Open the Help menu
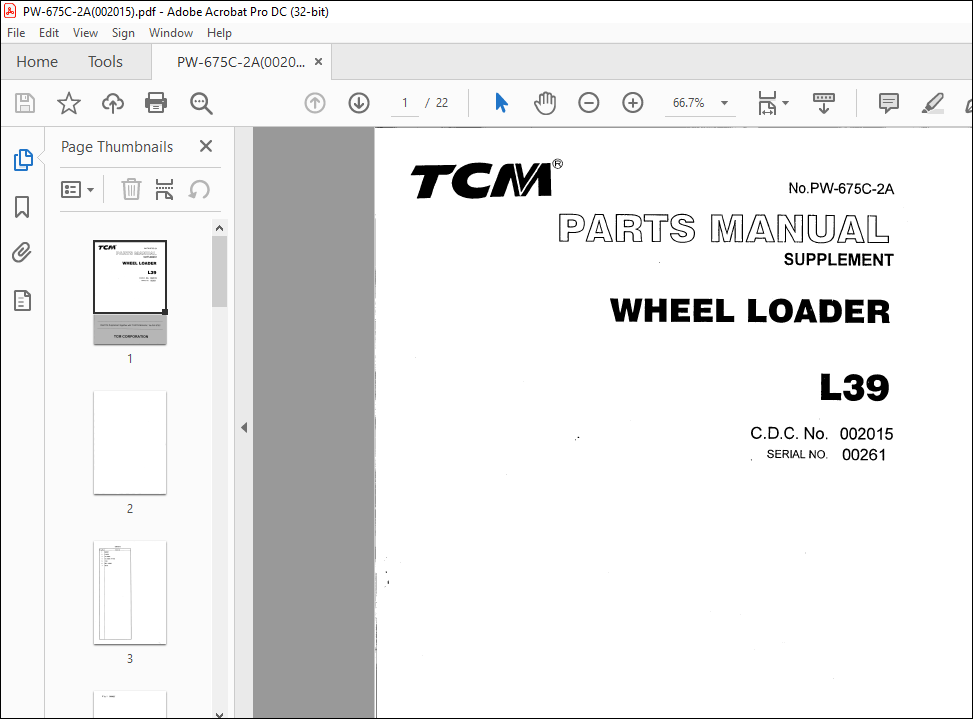 (219, 33)
